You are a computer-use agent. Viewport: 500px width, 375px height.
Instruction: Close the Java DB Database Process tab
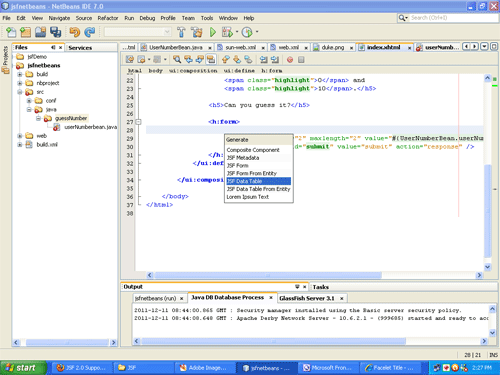pos(271,297)
